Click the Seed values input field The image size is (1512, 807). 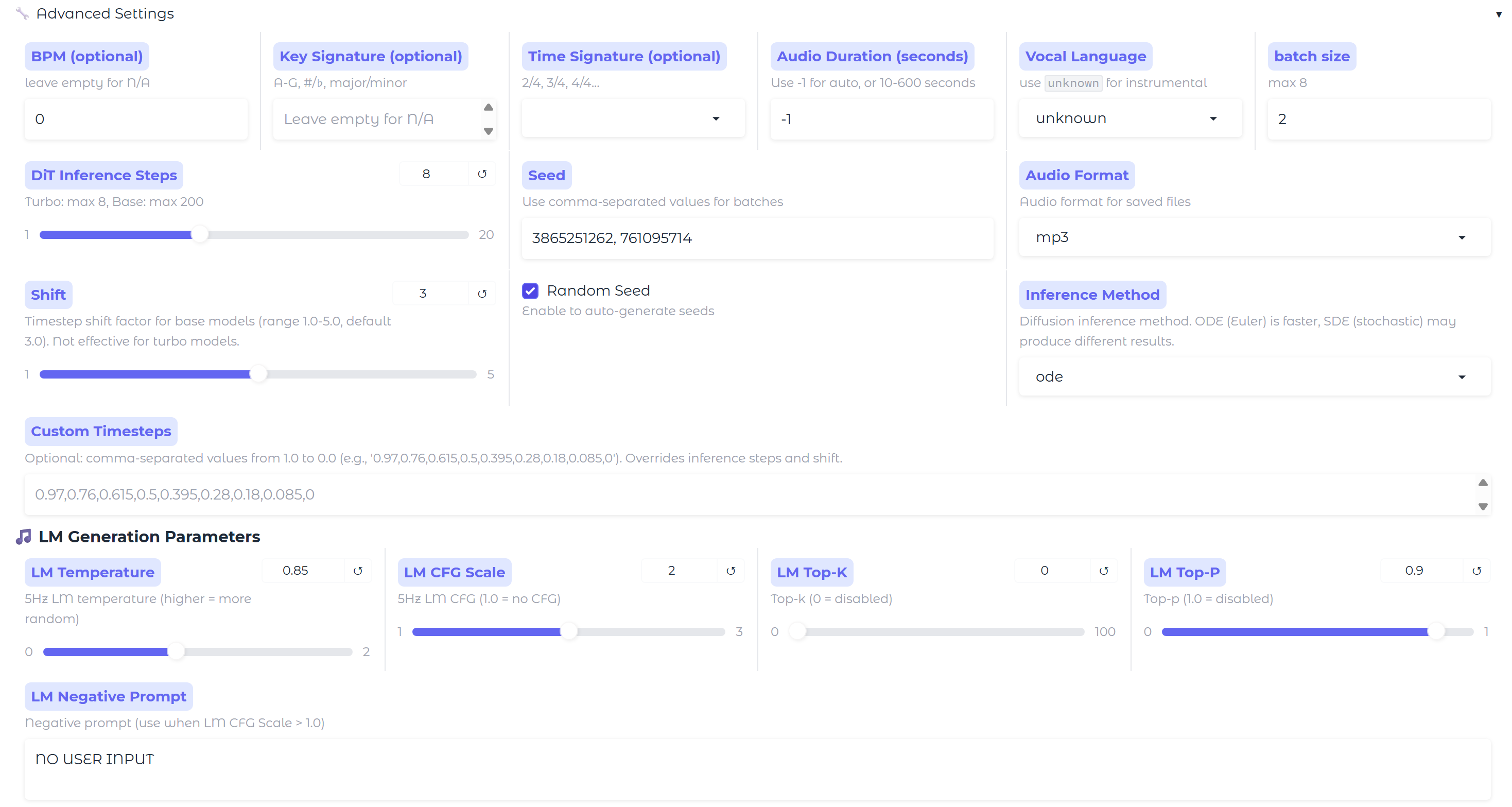pos(757,238)
